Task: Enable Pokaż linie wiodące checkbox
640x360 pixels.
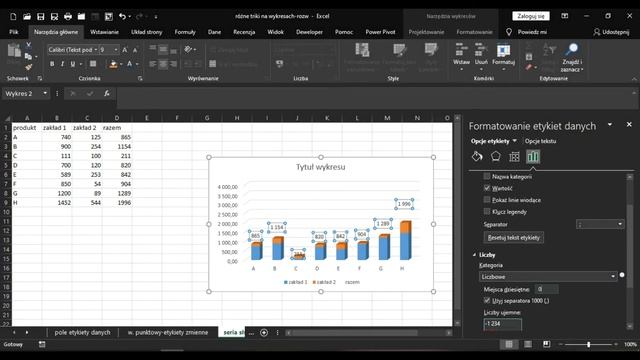Action: pos(487,200)
